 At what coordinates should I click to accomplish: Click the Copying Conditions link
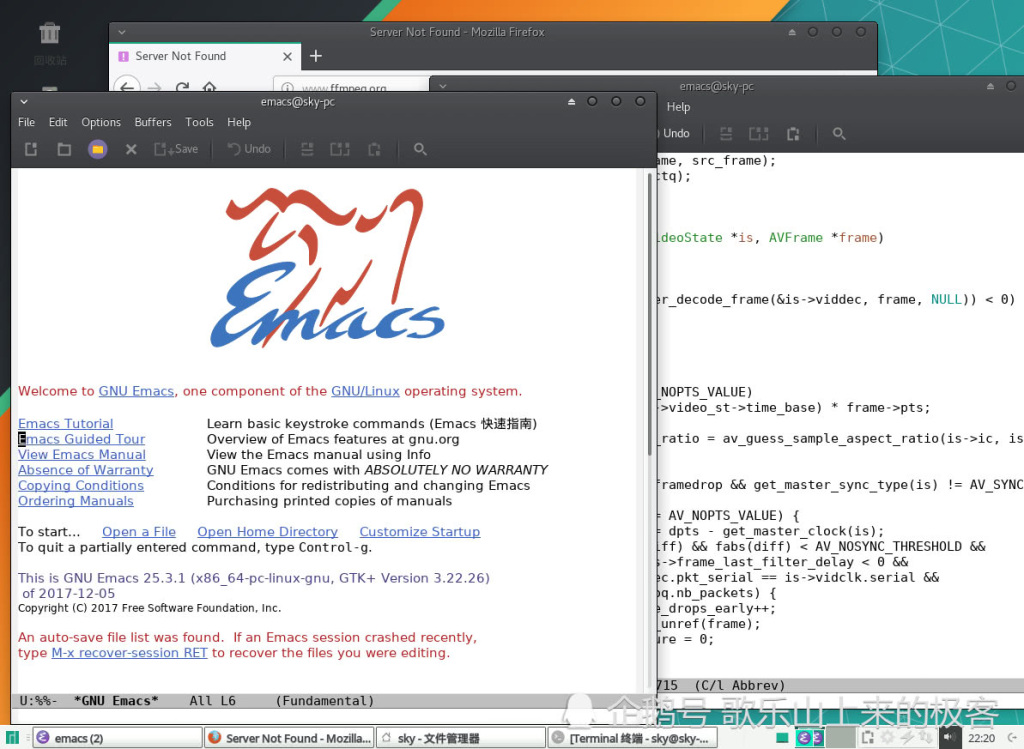[81, 486]
